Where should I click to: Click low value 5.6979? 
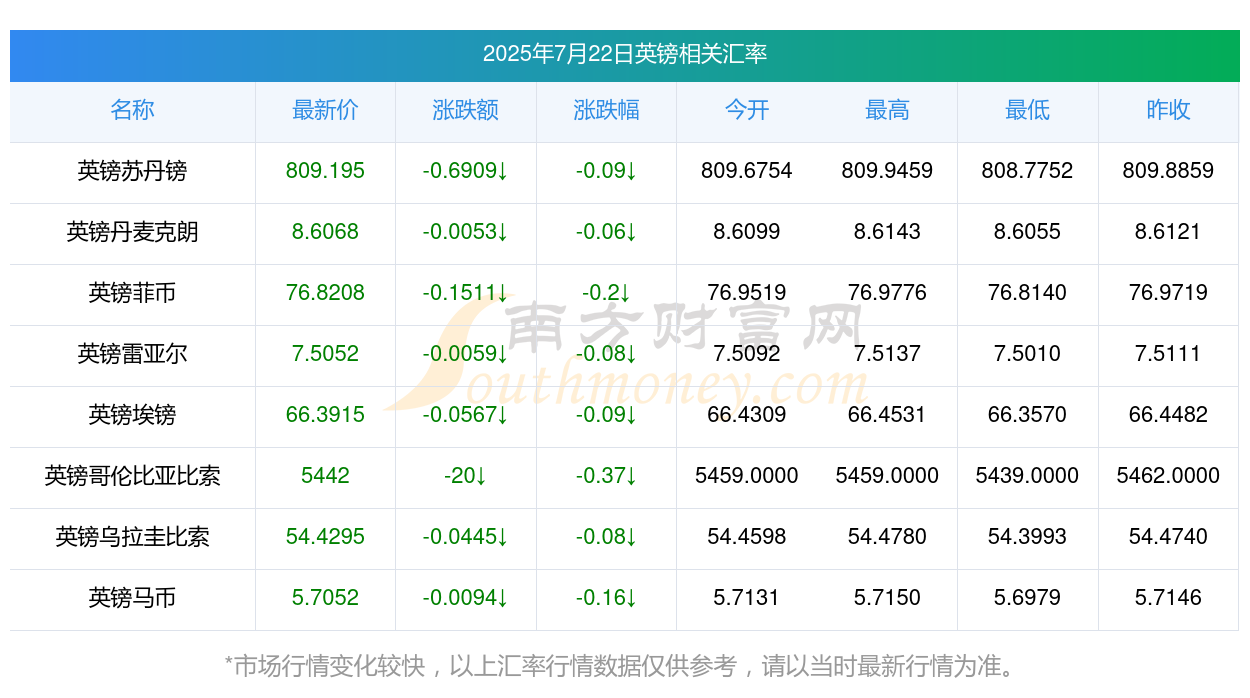coord(1027,598)
